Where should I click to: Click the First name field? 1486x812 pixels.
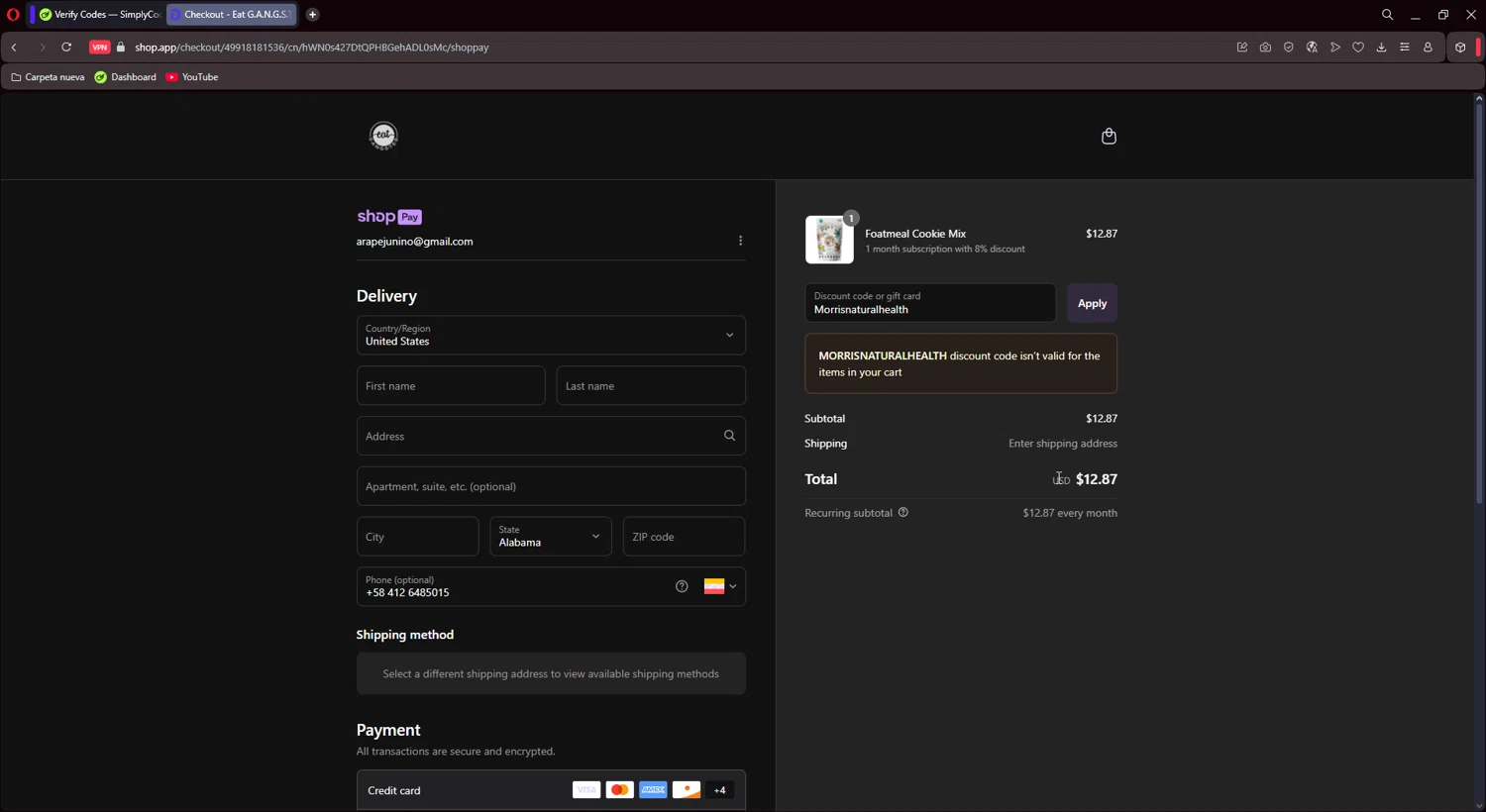point(451,386)
